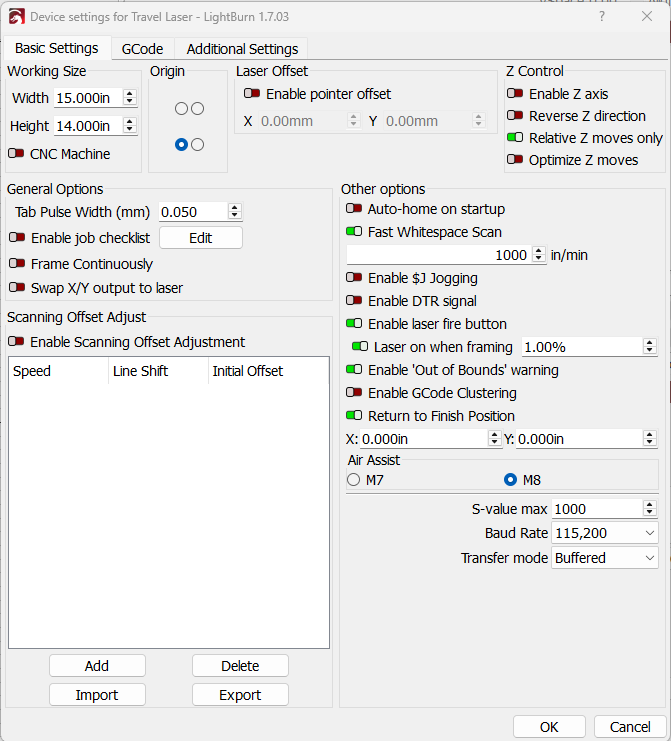Screen dimensions: 671x741
Task: Click the Initial Offset column header
Action: pyautogui.click(x=268, y=371)
